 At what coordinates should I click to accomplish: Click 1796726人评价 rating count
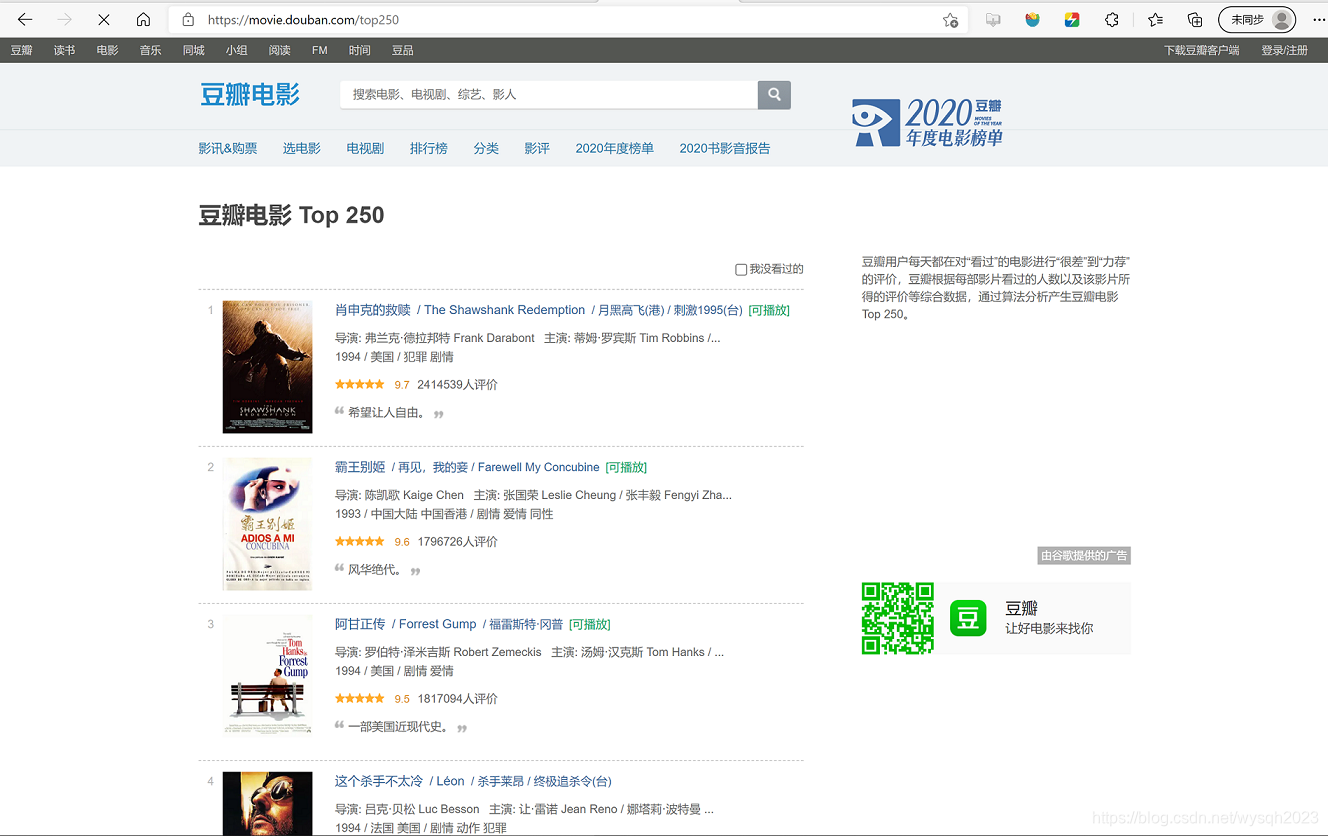pos(457,542)
